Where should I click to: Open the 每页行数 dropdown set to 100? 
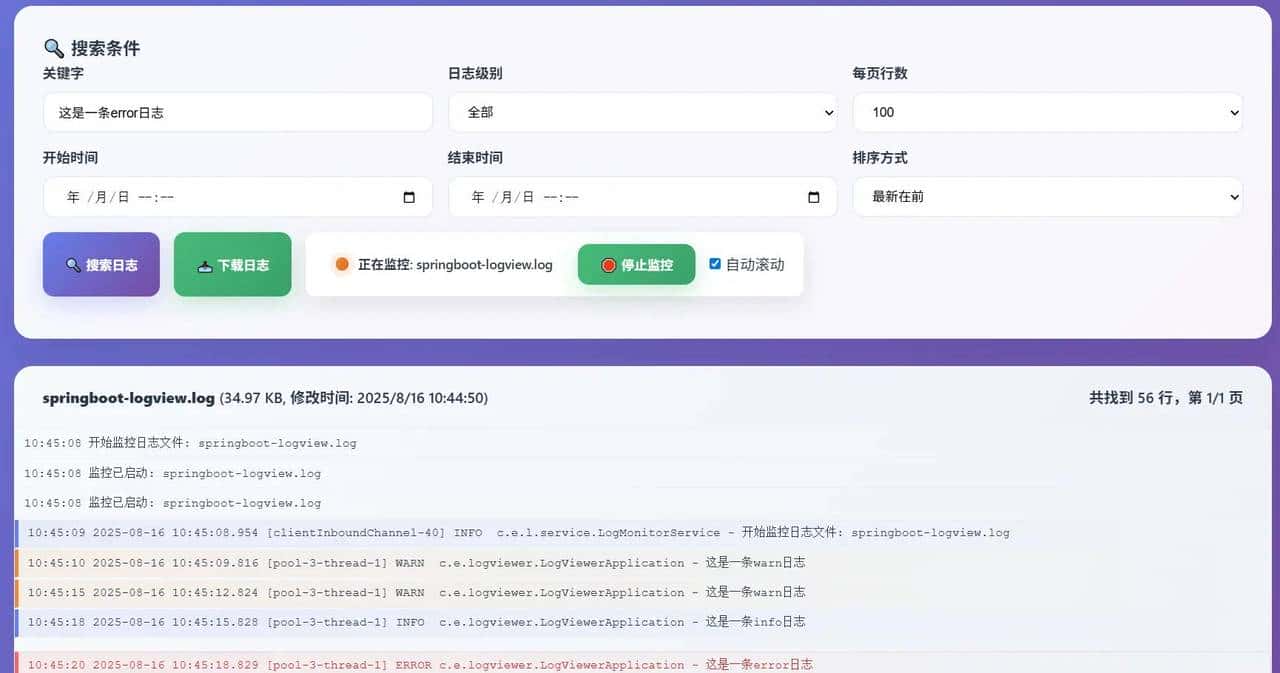(x=1048, y=112)
